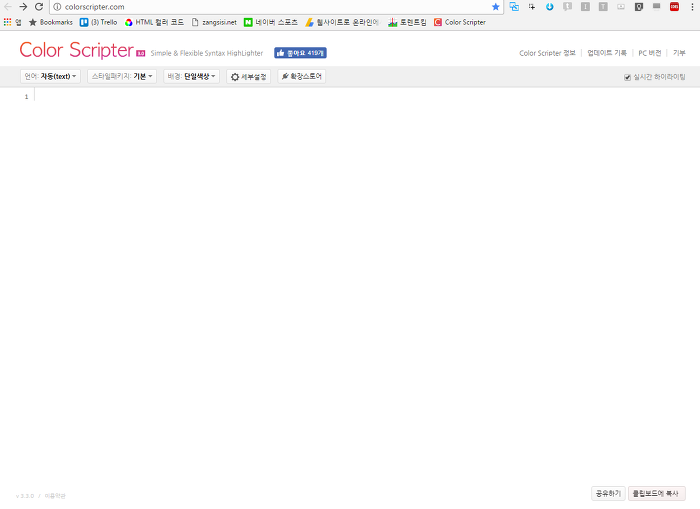Toggle the 실시간 하이라이팅 checkbox
700x509 pixels.
pos(627,77)
